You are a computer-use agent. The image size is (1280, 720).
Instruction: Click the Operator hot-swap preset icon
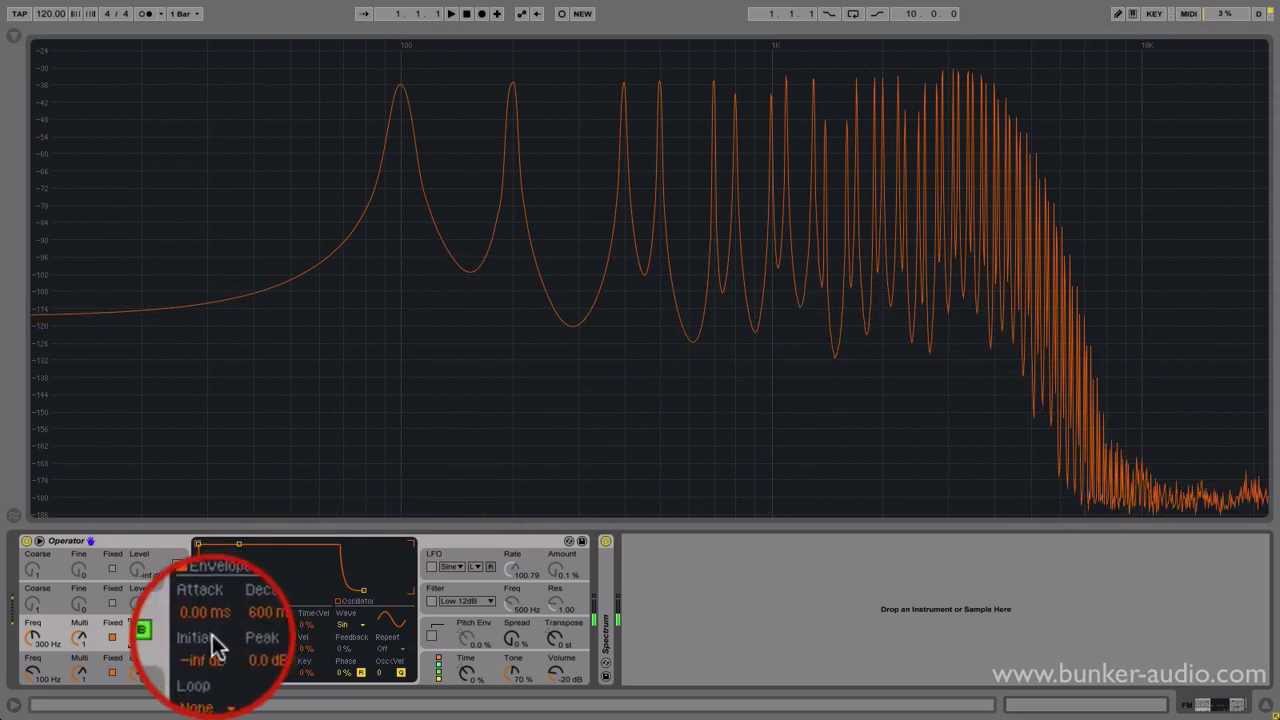click(569, 541)
